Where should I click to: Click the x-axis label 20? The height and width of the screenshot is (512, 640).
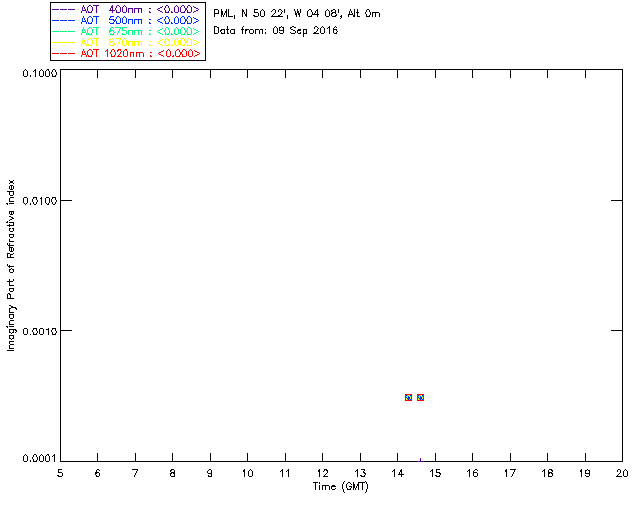622,473
